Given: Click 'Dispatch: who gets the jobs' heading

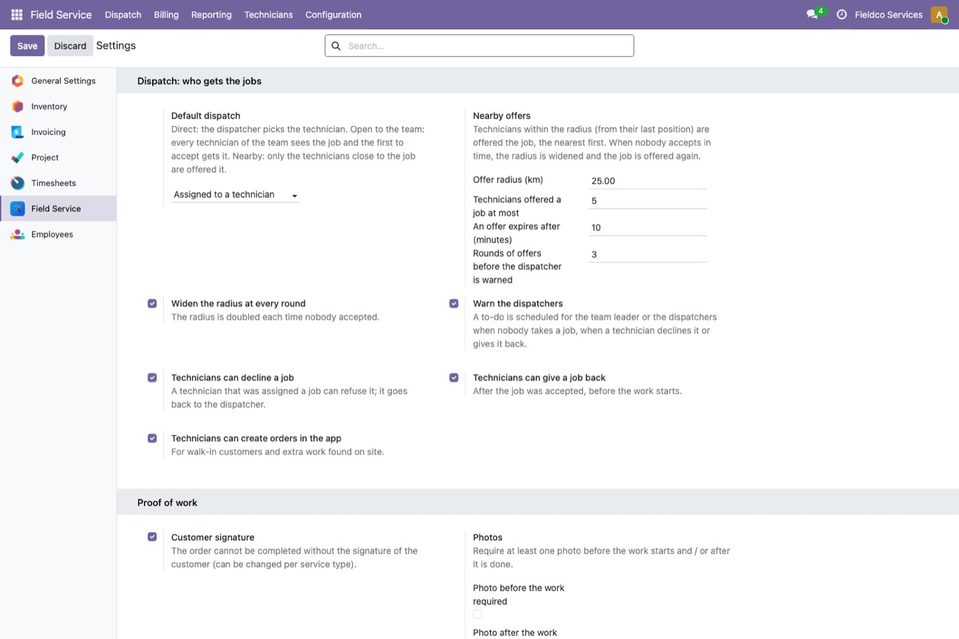Looking at the screenshot, I should (x=199, y=81).
